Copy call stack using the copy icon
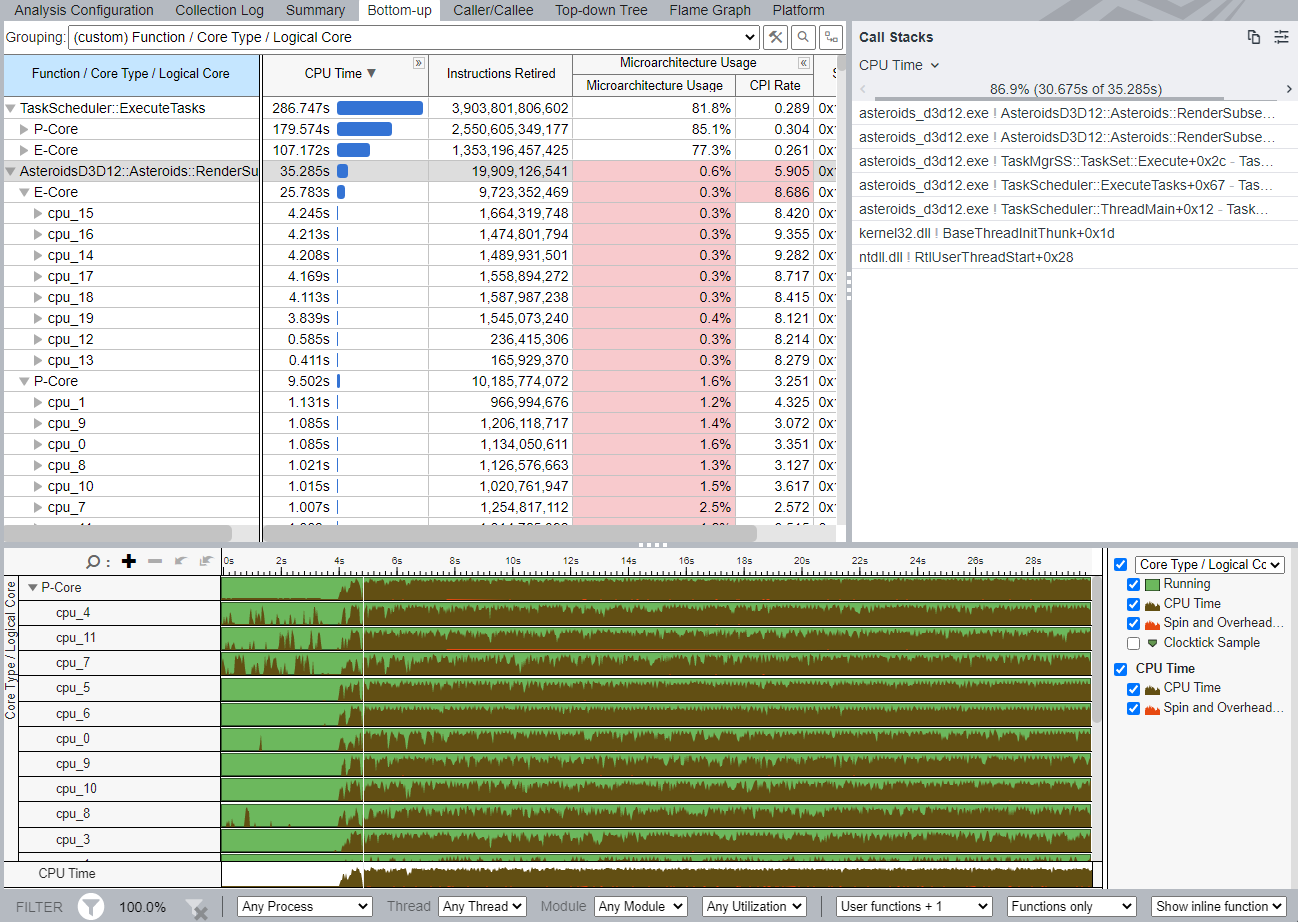The image size is (1298, 922). point(1254,37)
